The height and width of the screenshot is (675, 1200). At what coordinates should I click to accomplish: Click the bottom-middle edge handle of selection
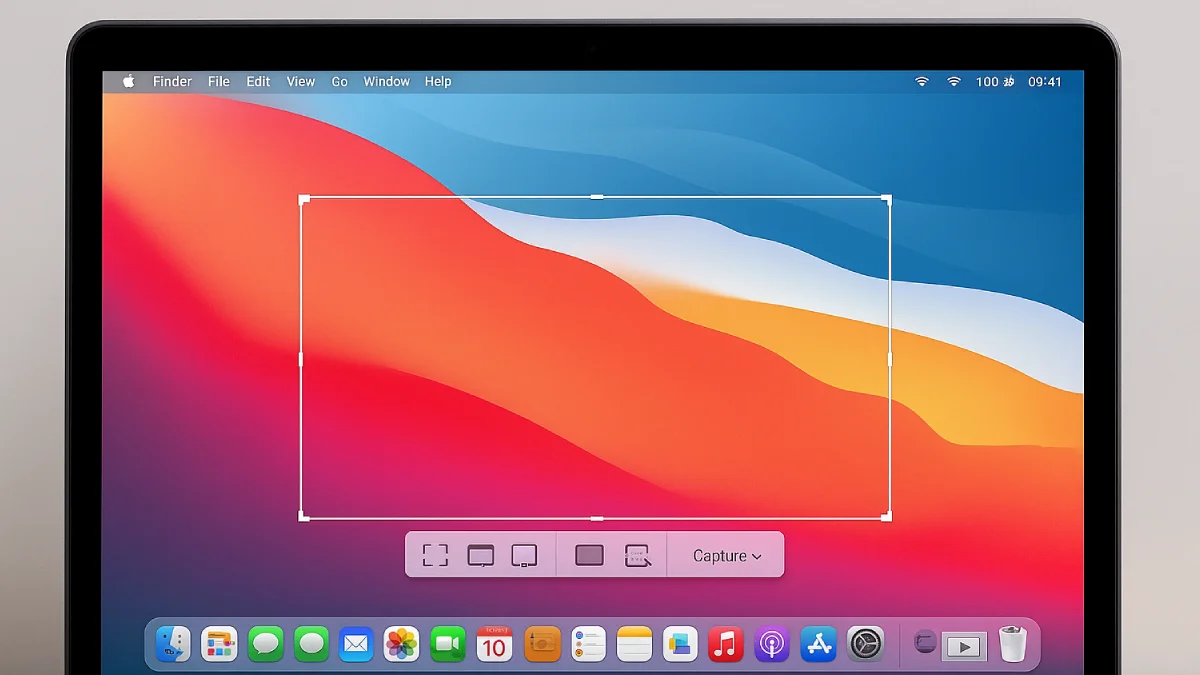click(597, 518)
